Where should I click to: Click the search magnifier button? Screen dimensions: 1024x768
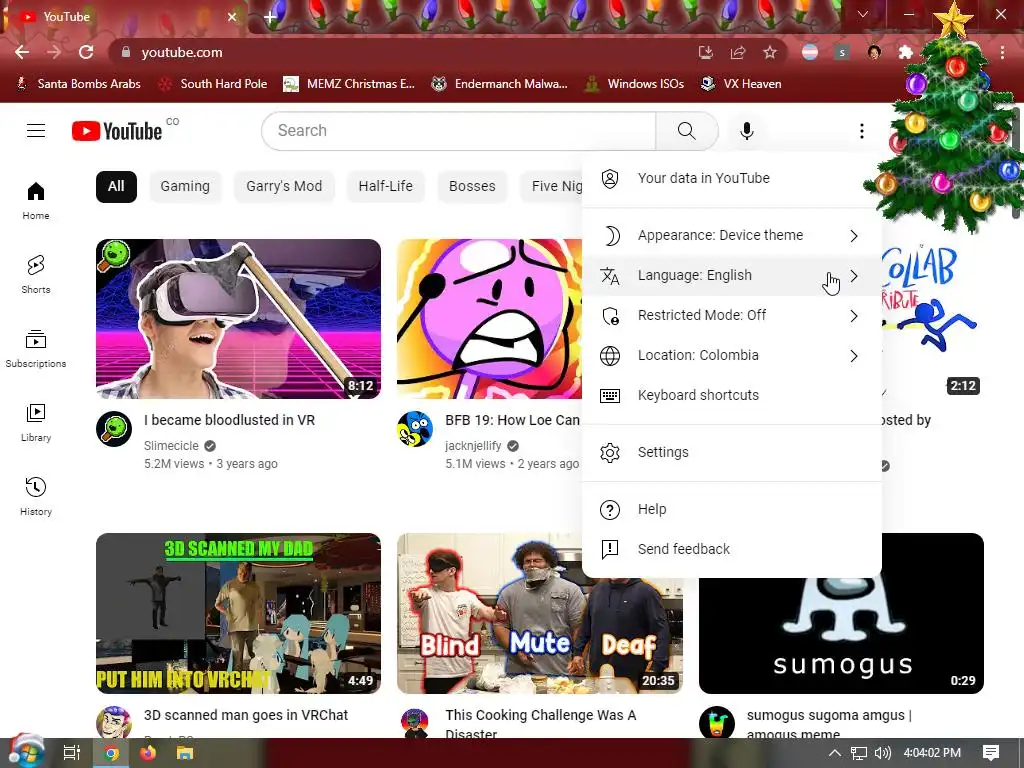(686, 131)
